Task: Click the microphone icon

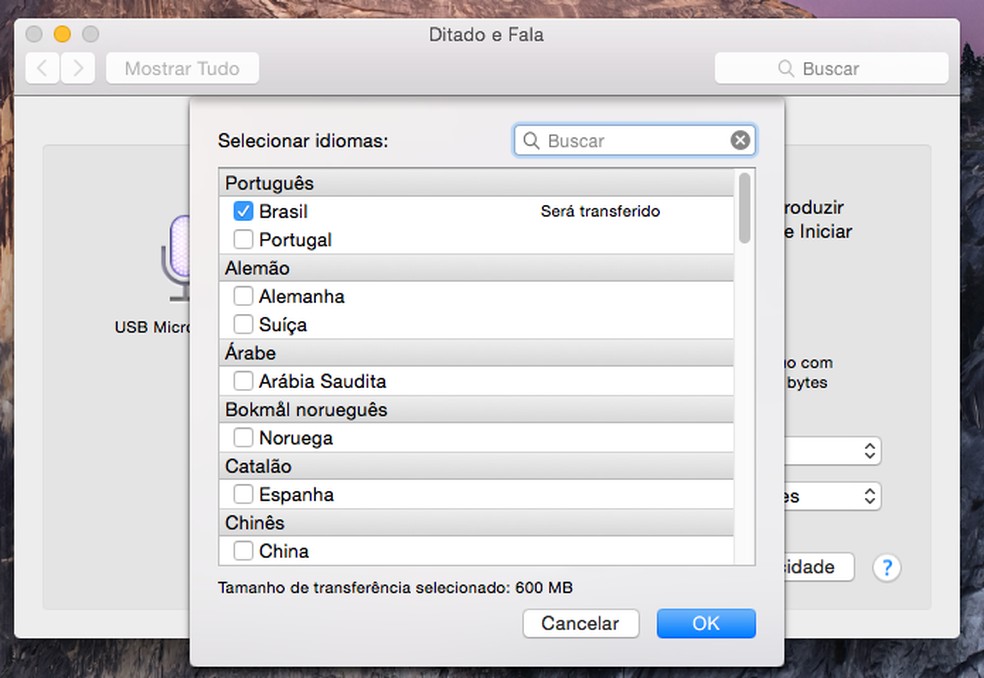Action: click(177, 257)
